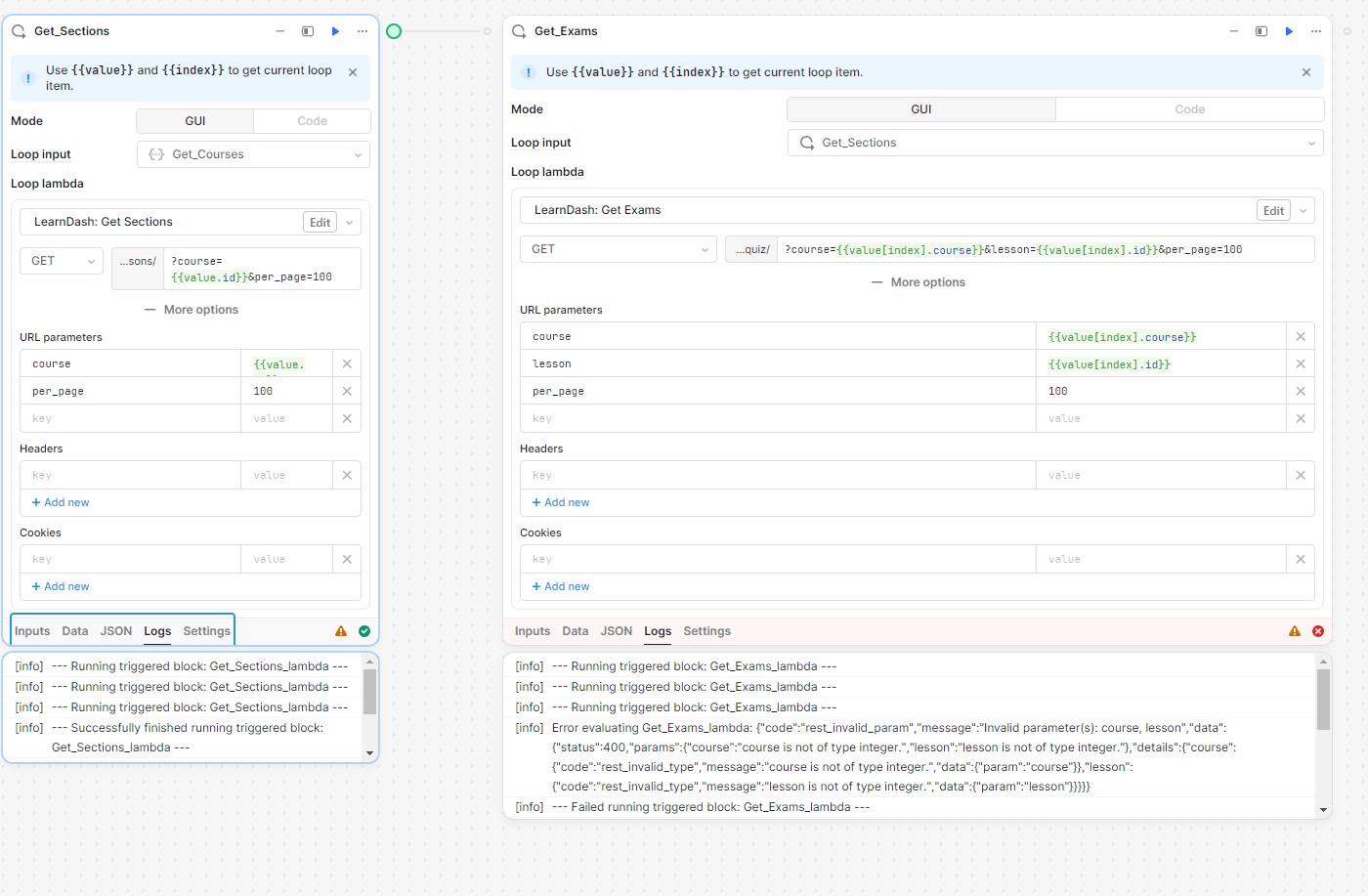Run the Get_Exams block with play icon
Image resolution: width=1368 pixels, height=896 pixels.
(1289, 31)
